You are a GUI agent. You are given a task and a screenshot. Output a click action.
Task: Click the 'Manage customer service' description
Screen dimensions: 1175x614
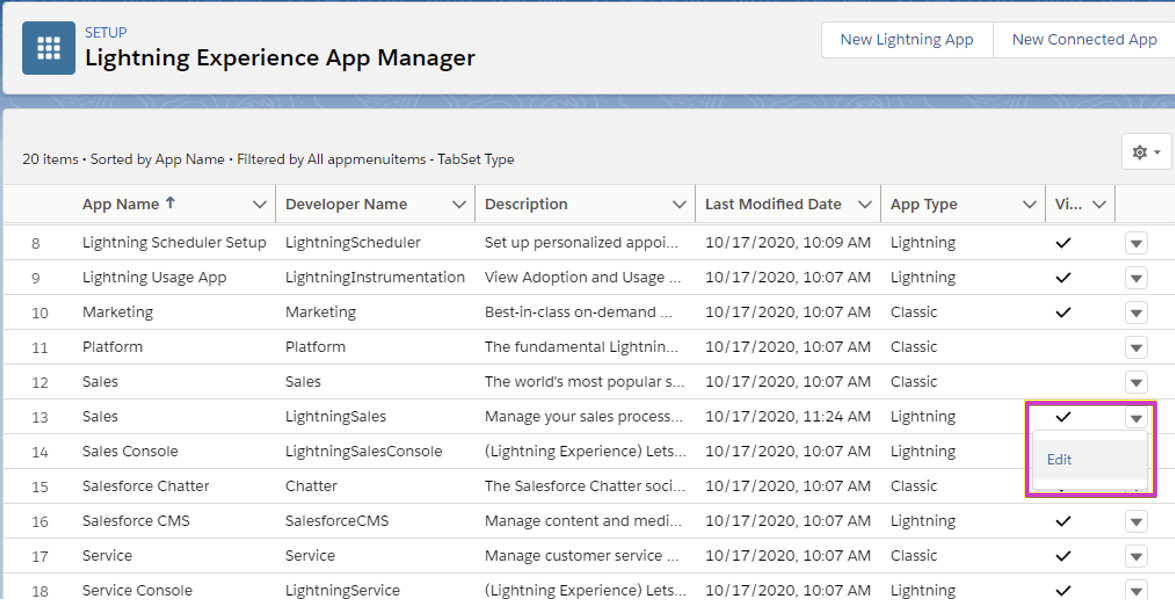tap(582, 556)
